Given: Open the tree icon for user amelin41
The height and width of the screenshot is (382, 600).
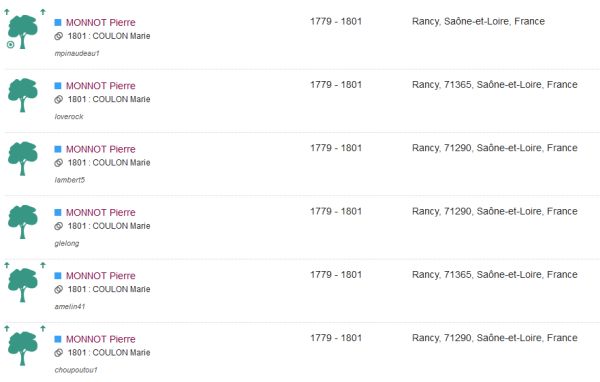Looking at the screenshot, I should click(23, 285).
